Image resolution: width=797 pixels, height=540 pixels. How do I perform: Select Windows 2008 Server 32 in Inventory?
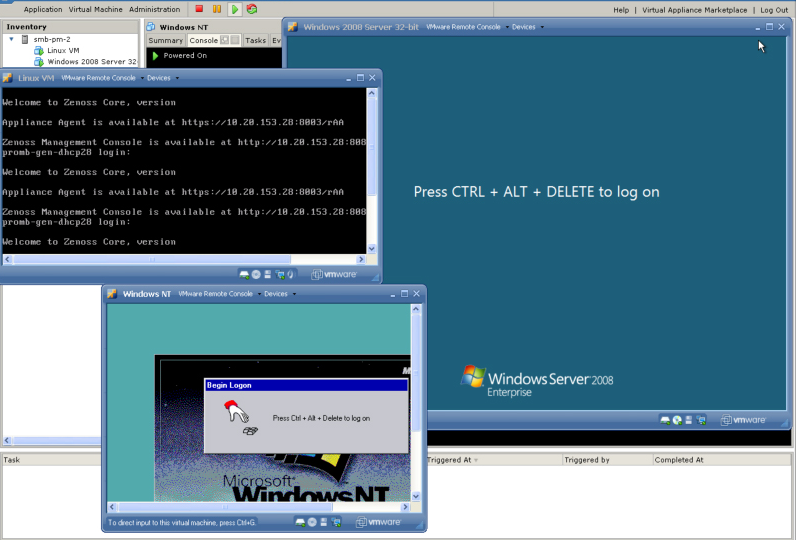click(x=92, y=62)
